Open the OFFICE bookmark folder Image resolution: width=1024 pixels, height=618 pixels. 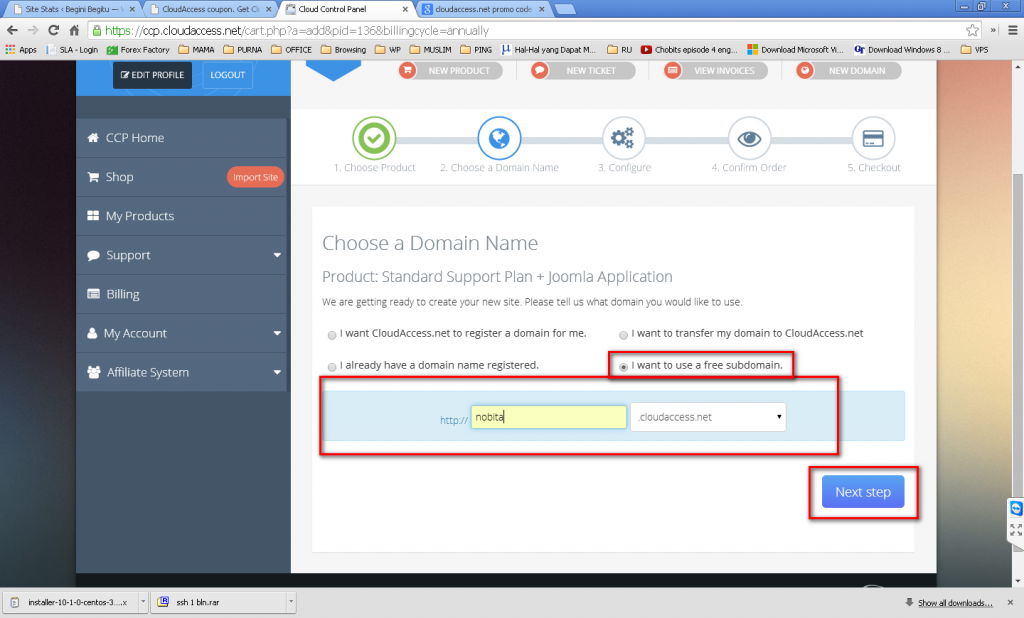click(291, 50)
